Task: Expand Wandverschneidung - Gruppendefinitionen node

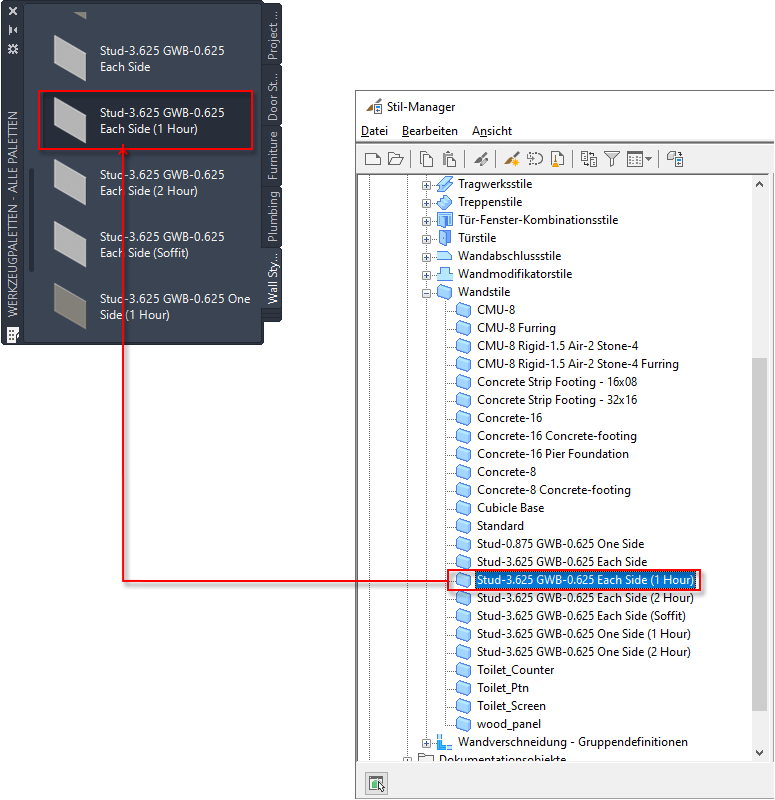Action: 426,743
